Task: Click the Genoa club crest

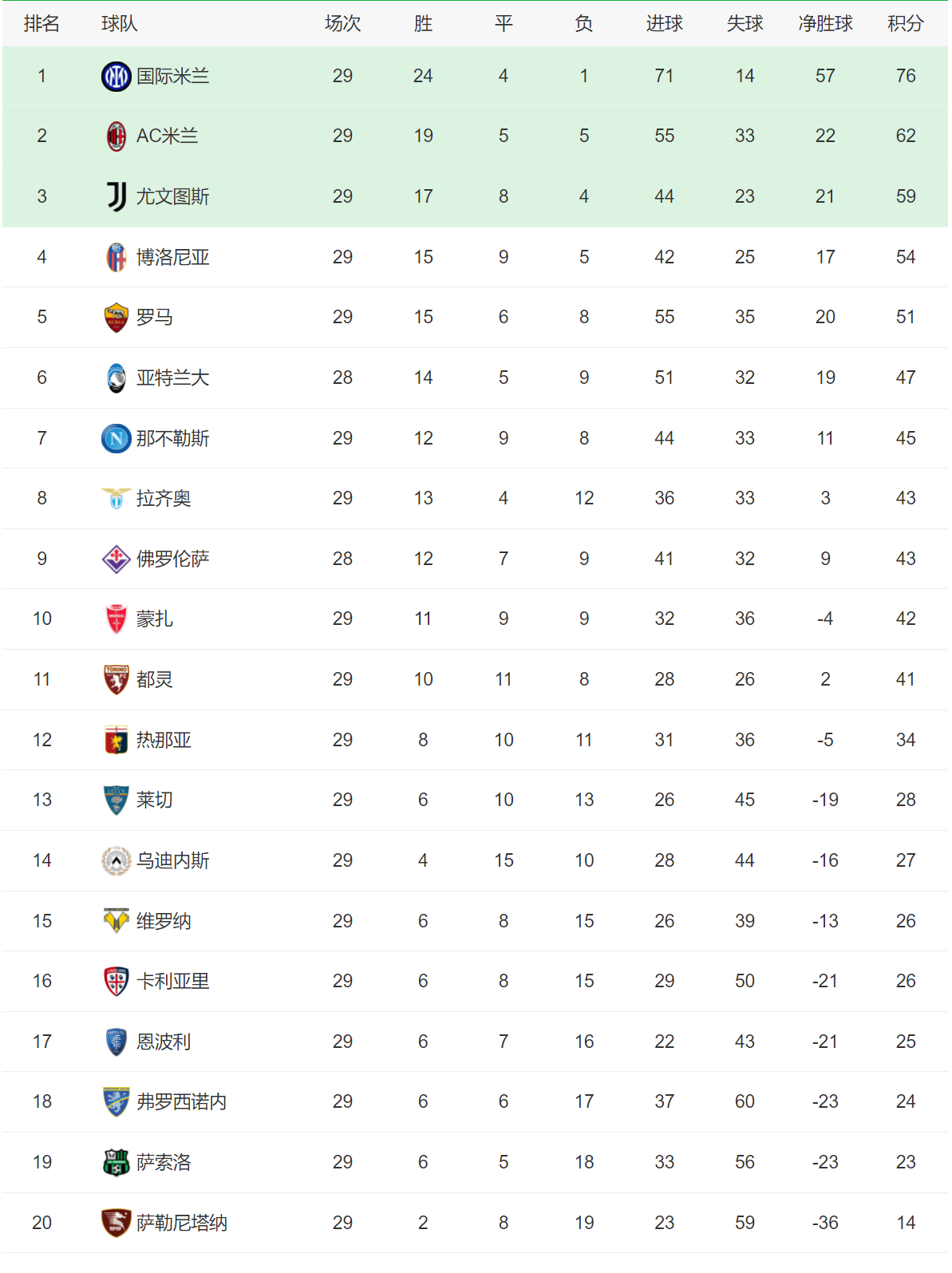Action: (117, 740)
